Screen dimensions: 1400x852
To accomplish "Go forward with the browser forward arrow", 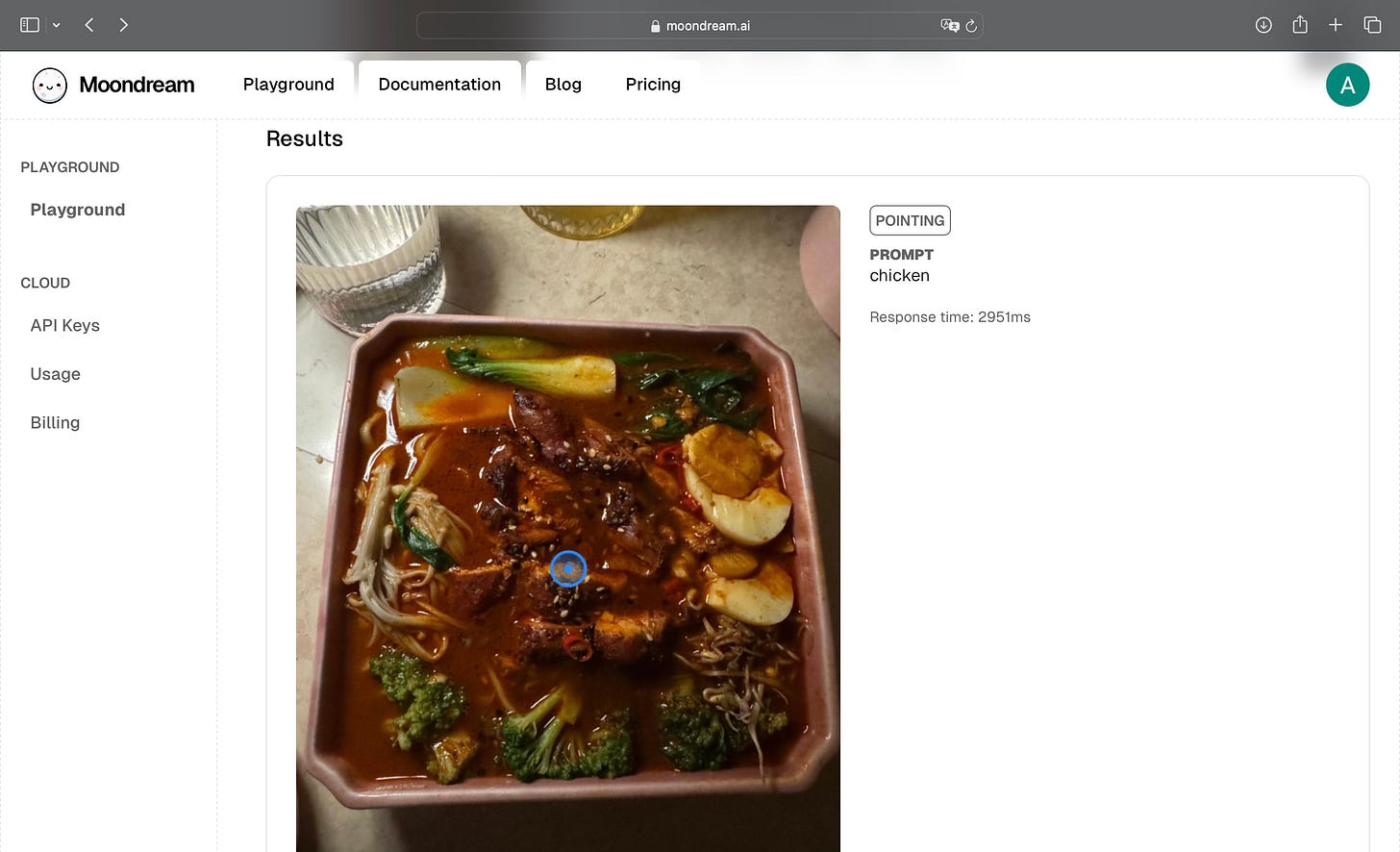I will 124,25.
